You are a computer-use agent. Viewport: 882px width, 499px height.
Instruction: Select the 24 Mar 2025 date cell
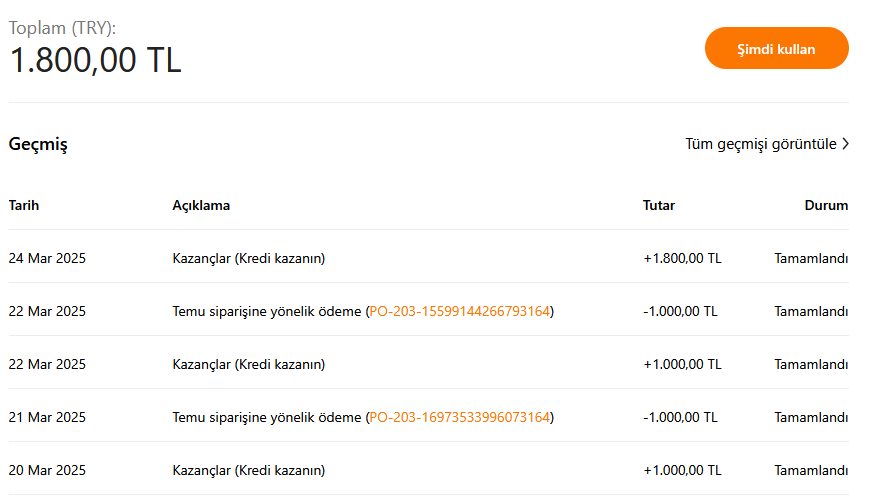[47, 258]
